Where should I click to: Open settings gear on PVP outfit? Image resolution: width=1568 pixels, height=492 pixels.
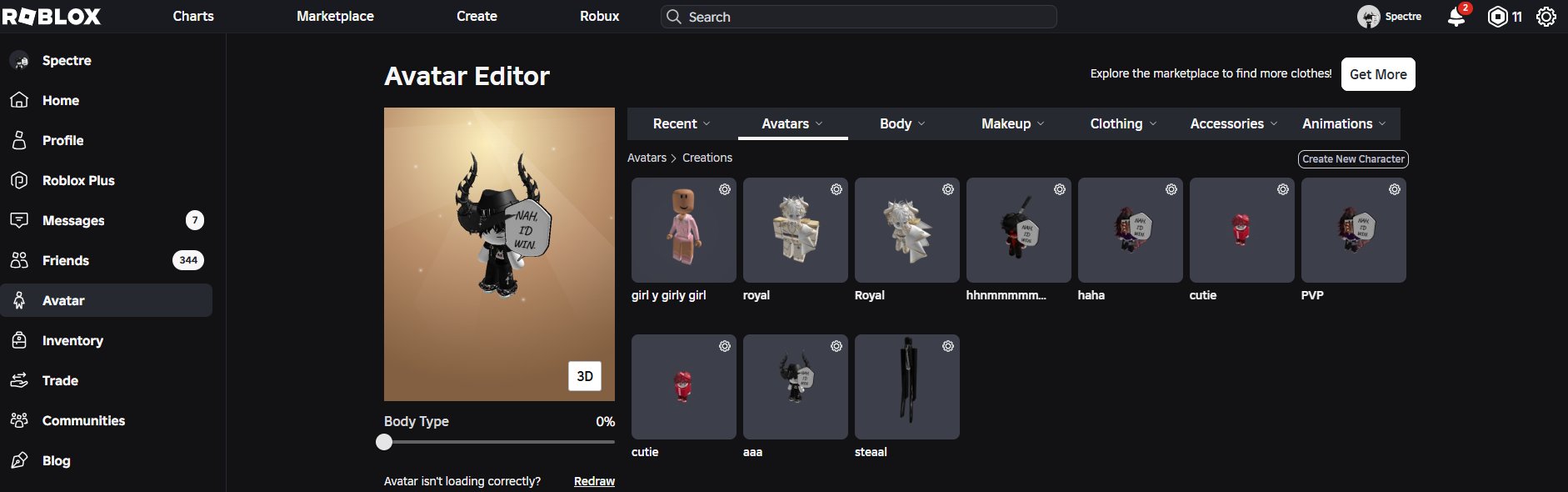(x=1395, y=189)
